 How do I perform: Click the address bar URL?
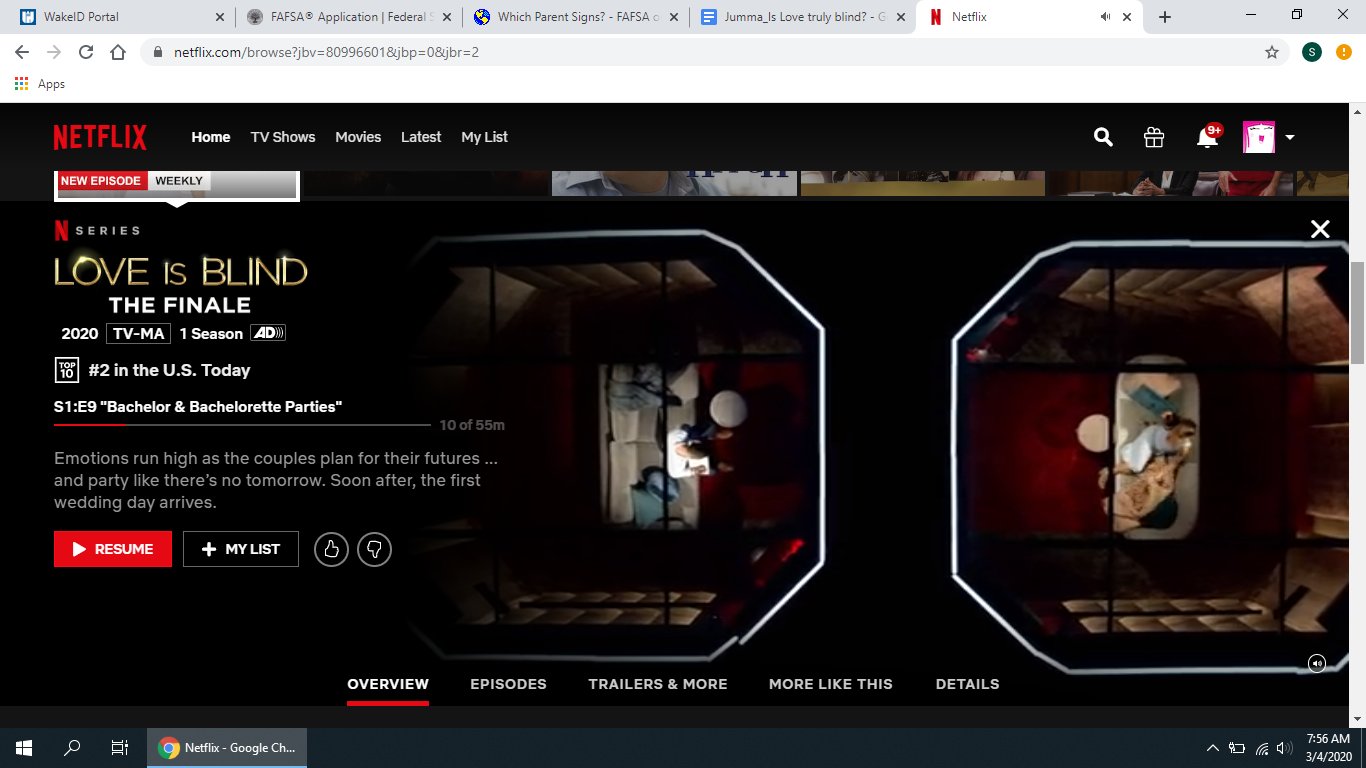(x=326, y=52)
